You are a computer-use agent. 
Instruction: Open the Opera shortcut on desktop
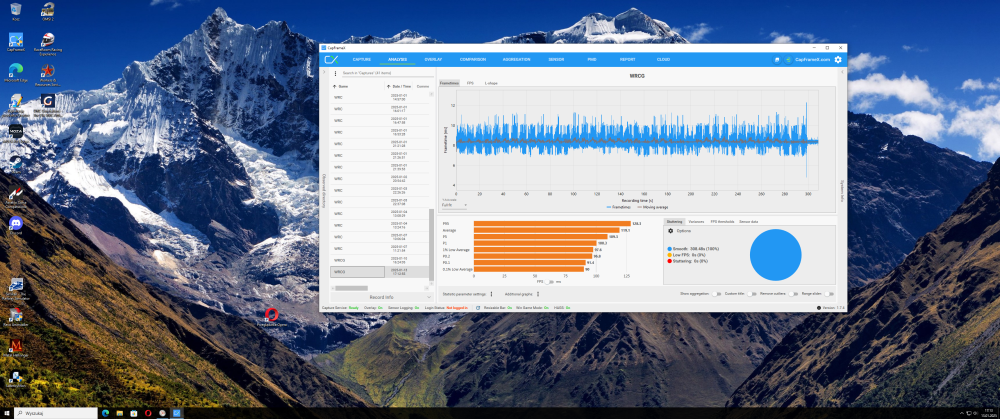point(272,316)
